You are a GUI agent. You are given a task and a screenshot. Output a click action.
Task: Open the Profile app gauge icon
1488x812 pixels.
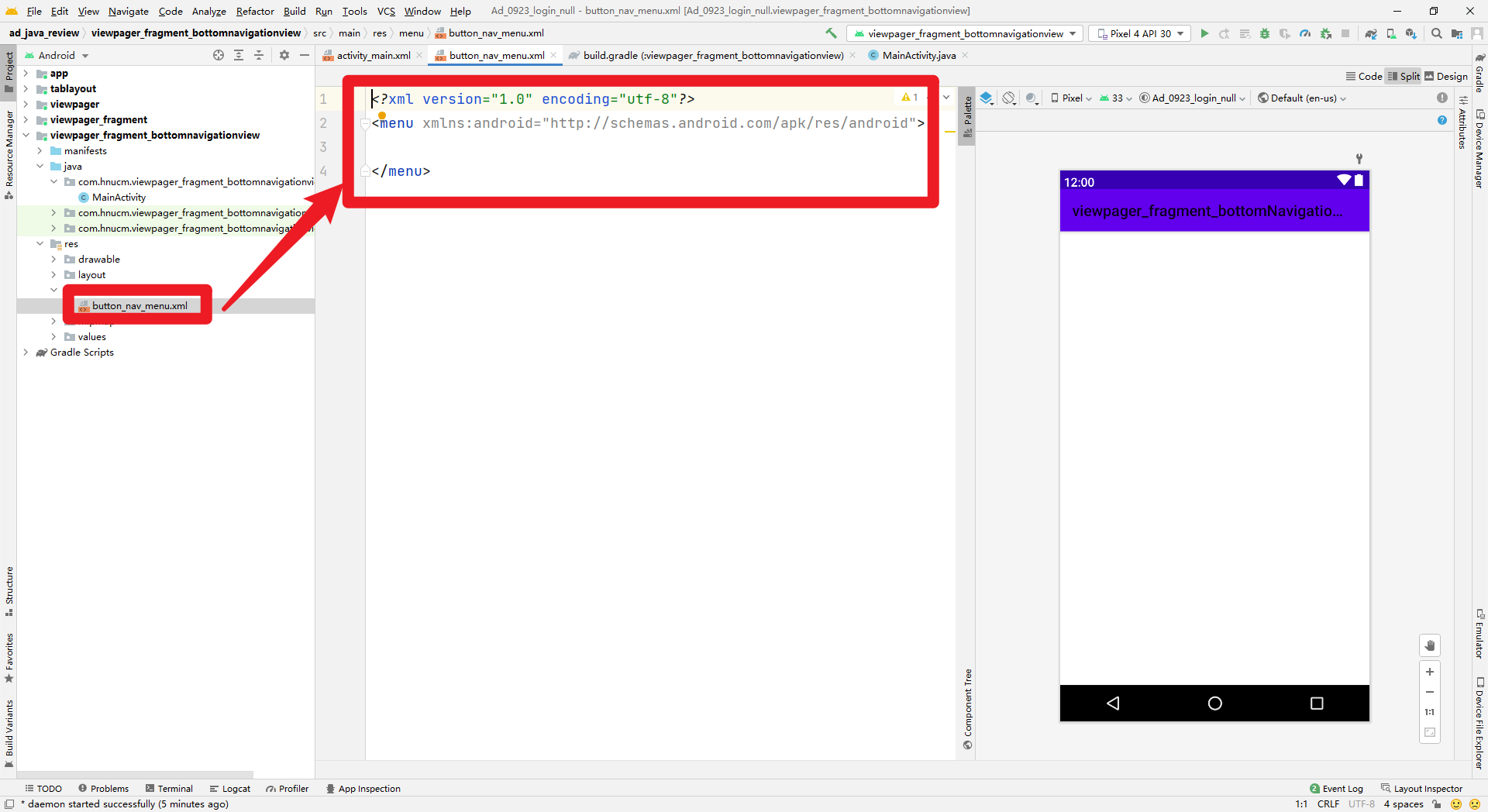tap(1305, 33)
